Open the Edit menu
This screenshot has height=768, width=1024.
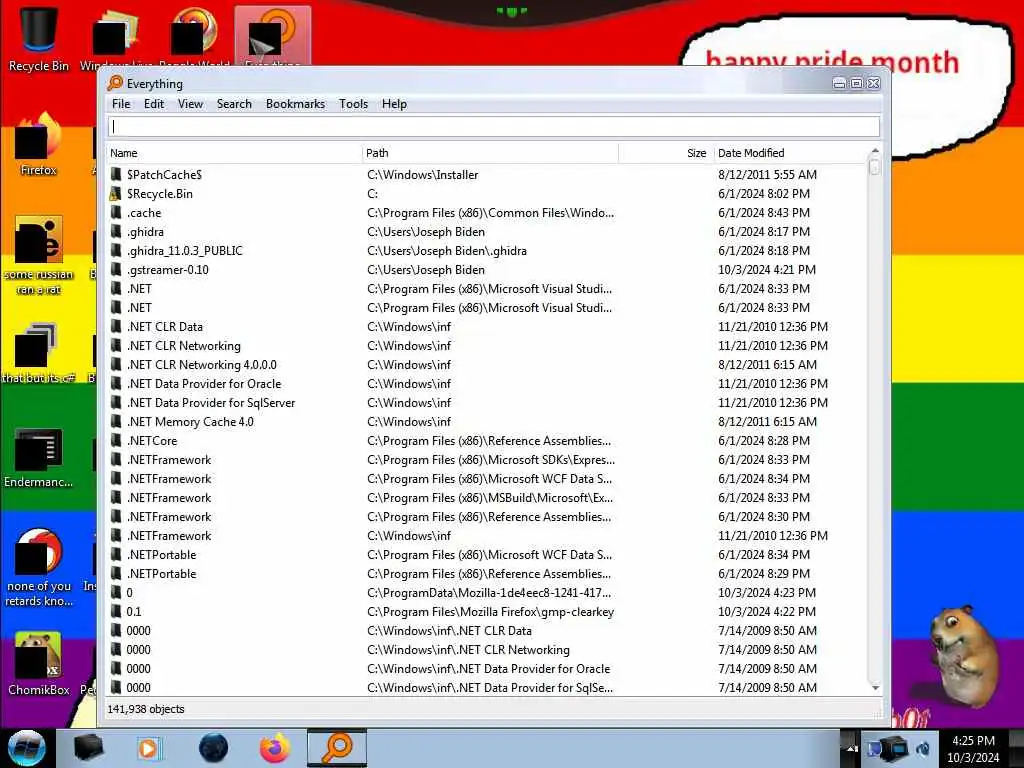point(154,104)
